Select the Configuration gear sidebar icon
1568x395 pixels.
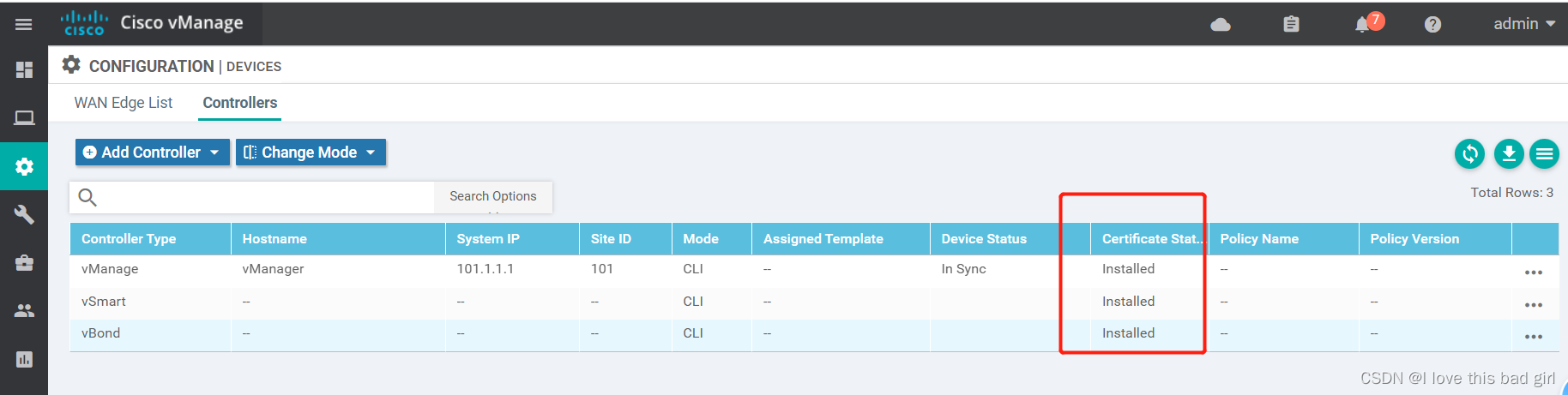click(24, 166)
